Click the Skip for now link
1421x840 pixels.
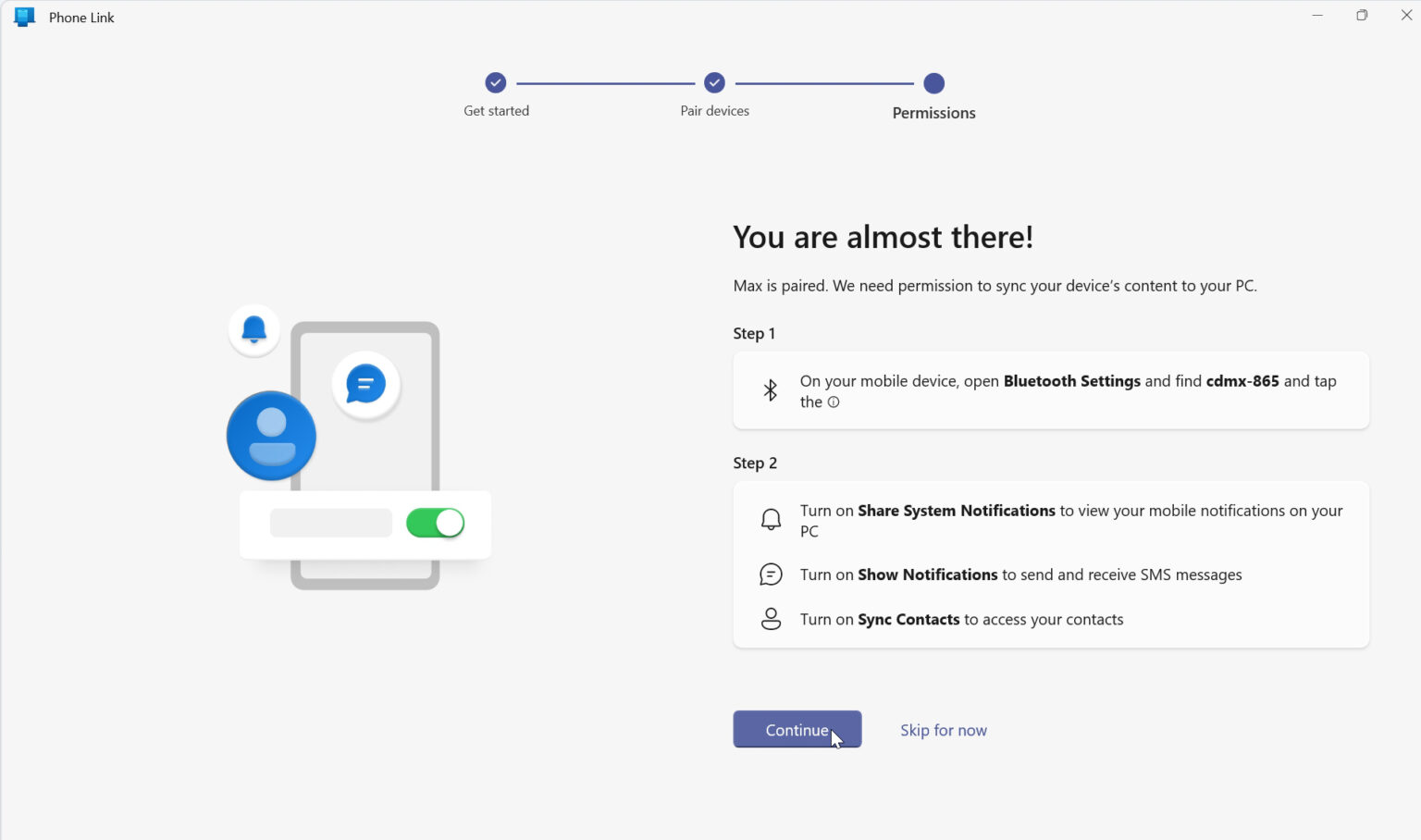(944, 730)
